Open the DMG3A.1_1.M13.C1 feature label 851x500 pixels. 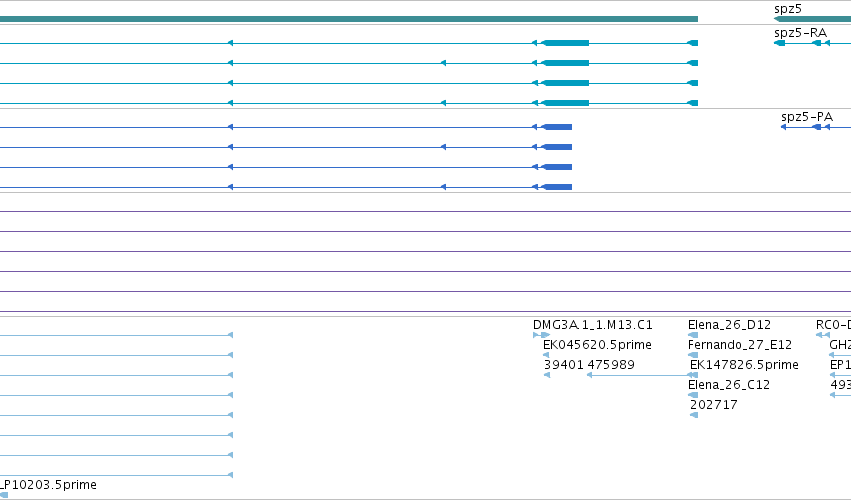(593, 325)
